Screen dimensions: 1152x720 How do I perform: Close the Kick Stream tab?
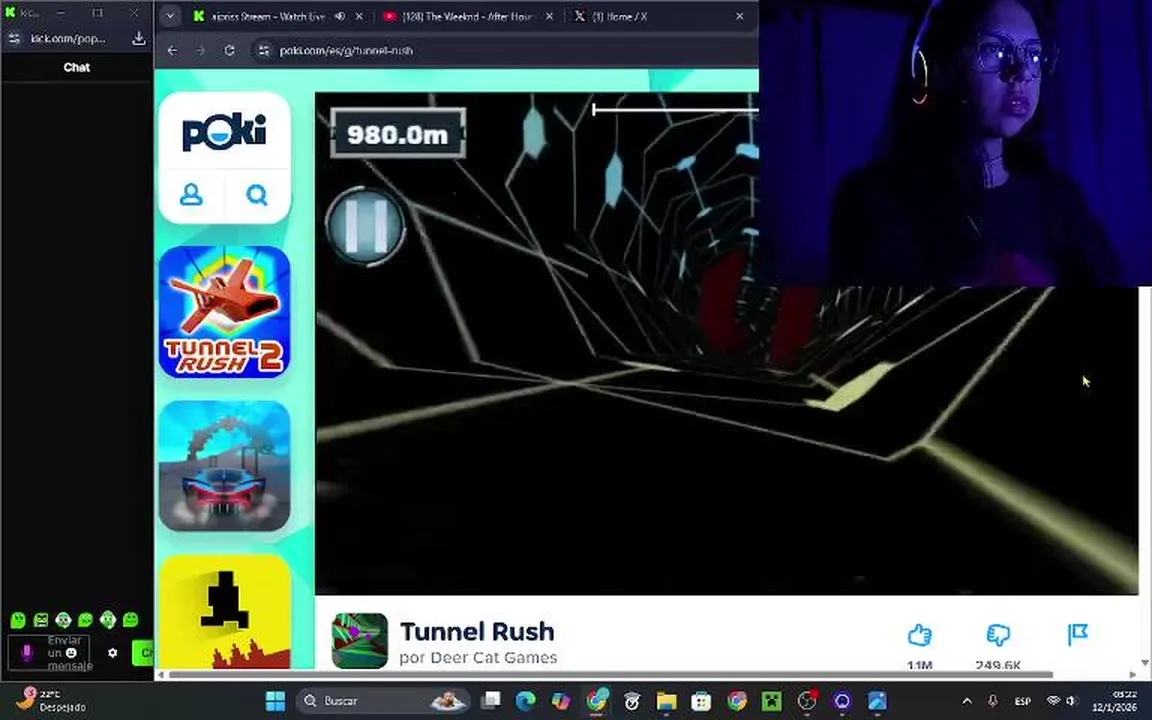click(x=359, y=16)
